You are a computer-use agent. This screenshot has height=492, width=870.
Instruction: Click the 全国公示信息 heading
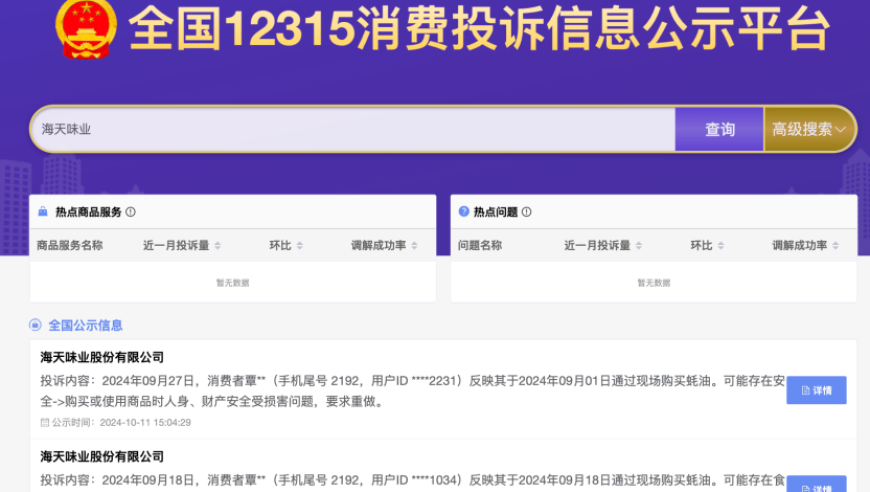point(85,326)
